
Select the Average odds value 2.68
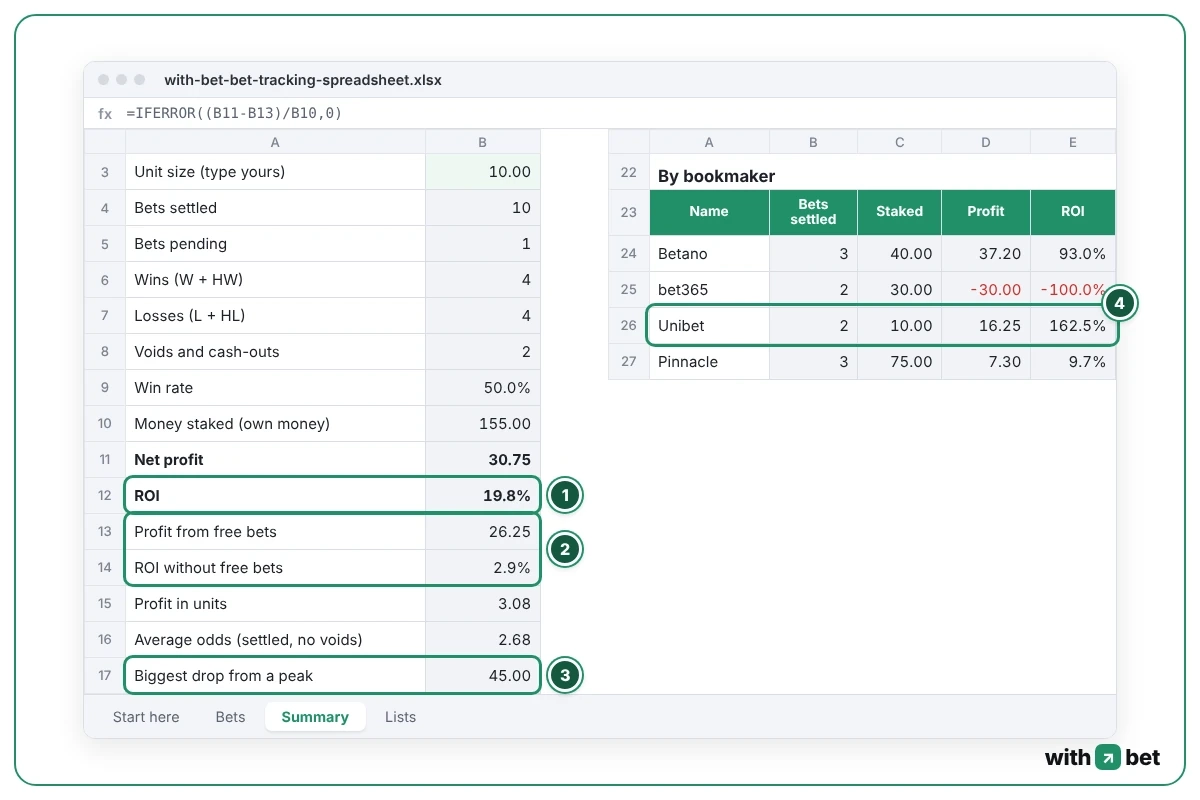tap(483, 640)
